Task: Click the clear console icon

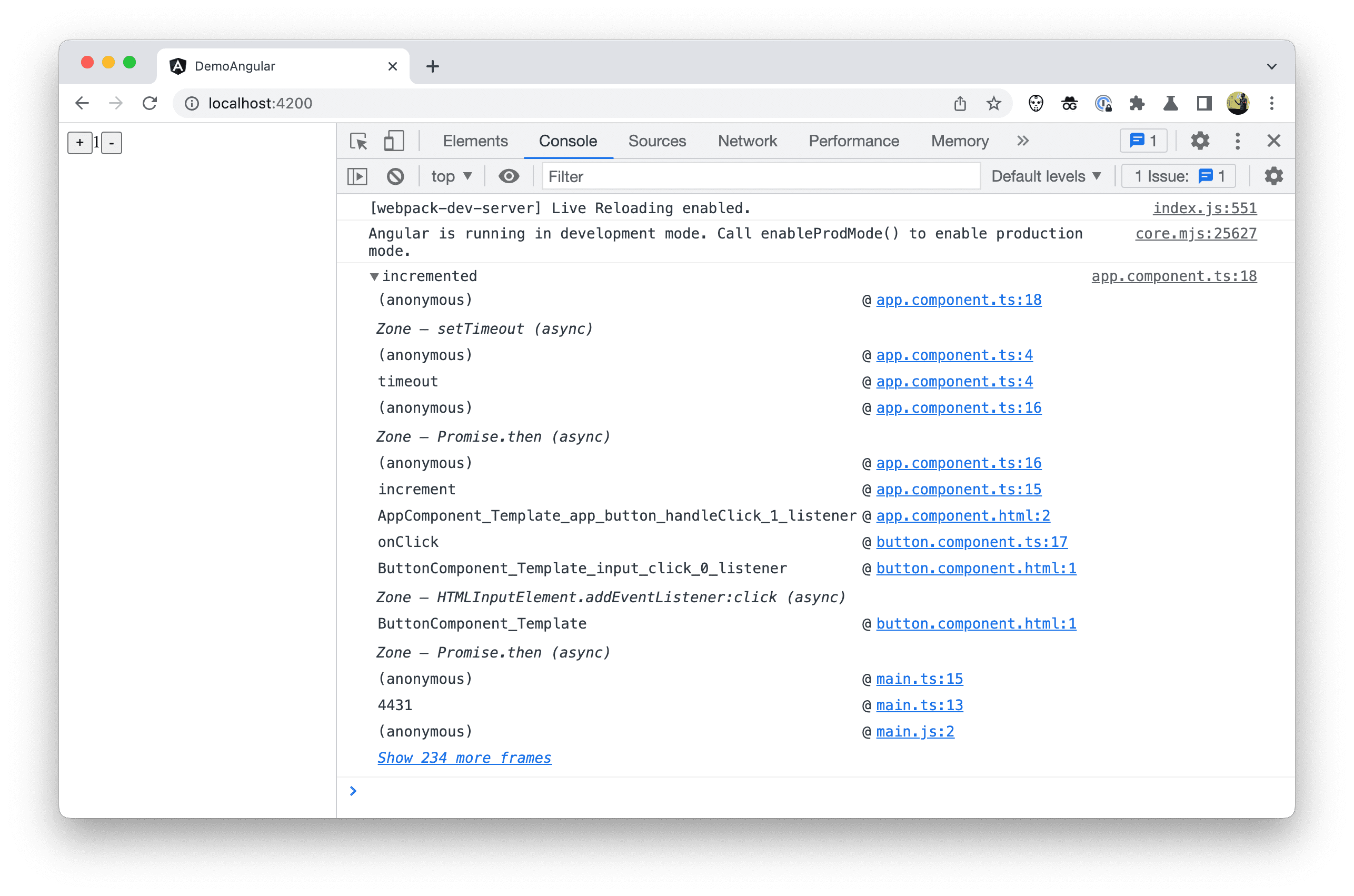Action: tap(397, 177)
